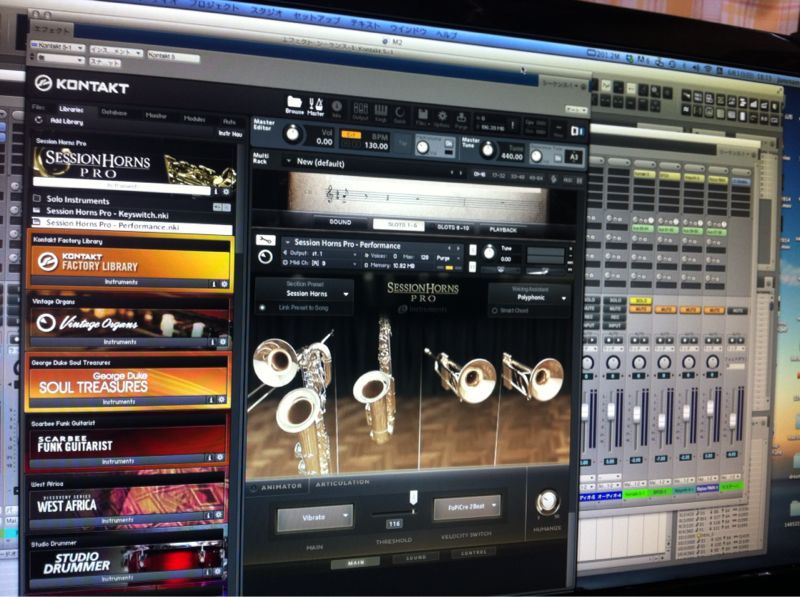This screenshot has width=800, height=597.
Task: Click the instrument header's round logo icon
Action: click(265, 257)
